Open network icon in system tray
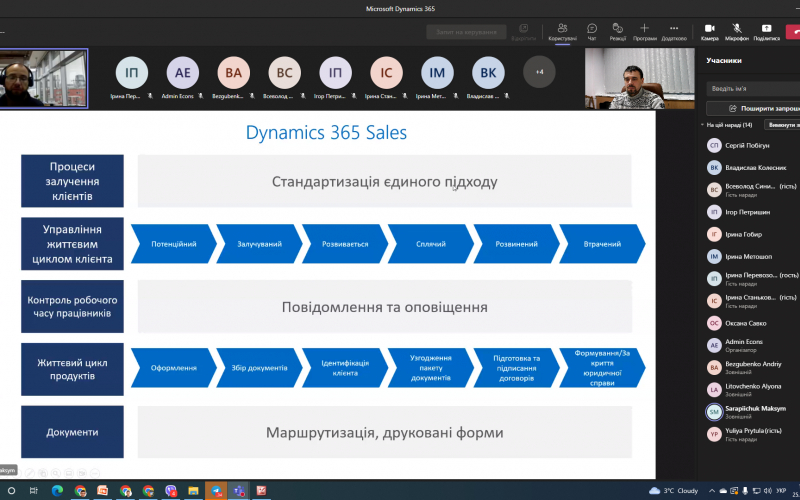The height and width of the screenshot is (500, 800). (756, 491)
